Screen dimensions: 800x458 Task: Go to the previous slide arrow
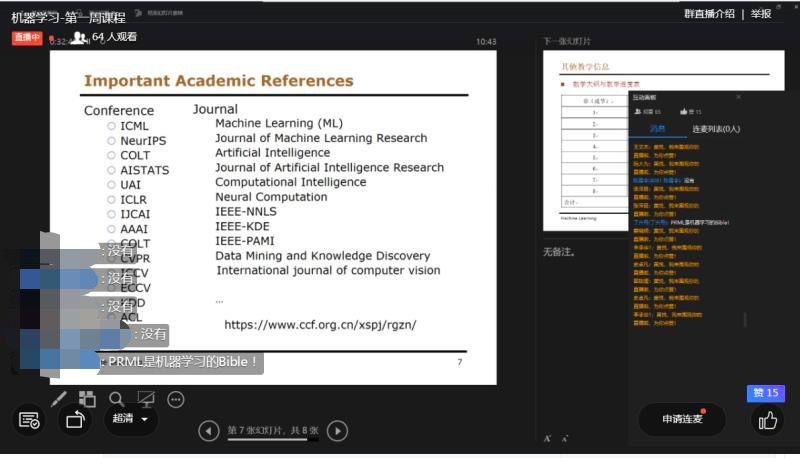click(208, 431)
